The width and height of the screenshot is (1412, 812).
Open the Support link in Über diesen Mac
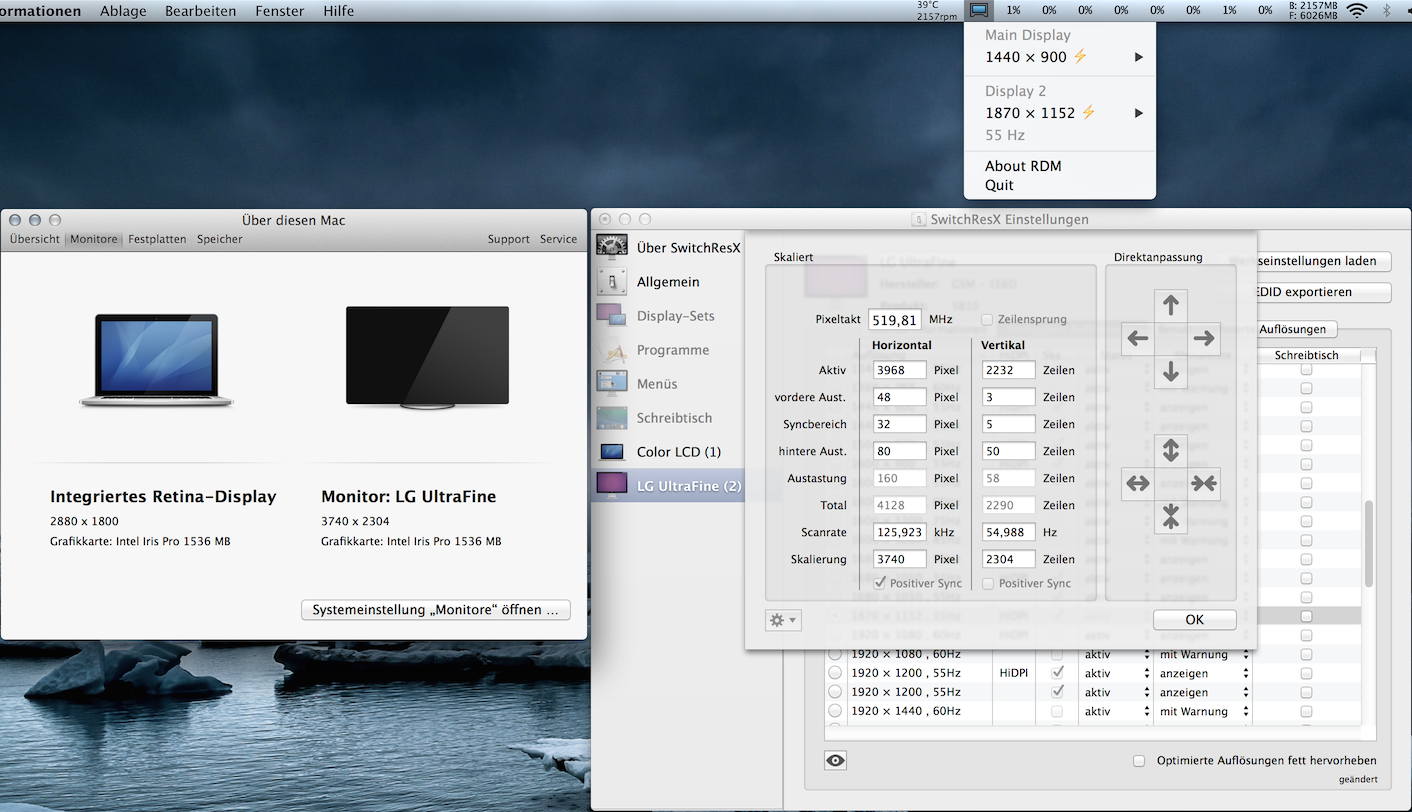pyautogui.click(x=509, y=239)
